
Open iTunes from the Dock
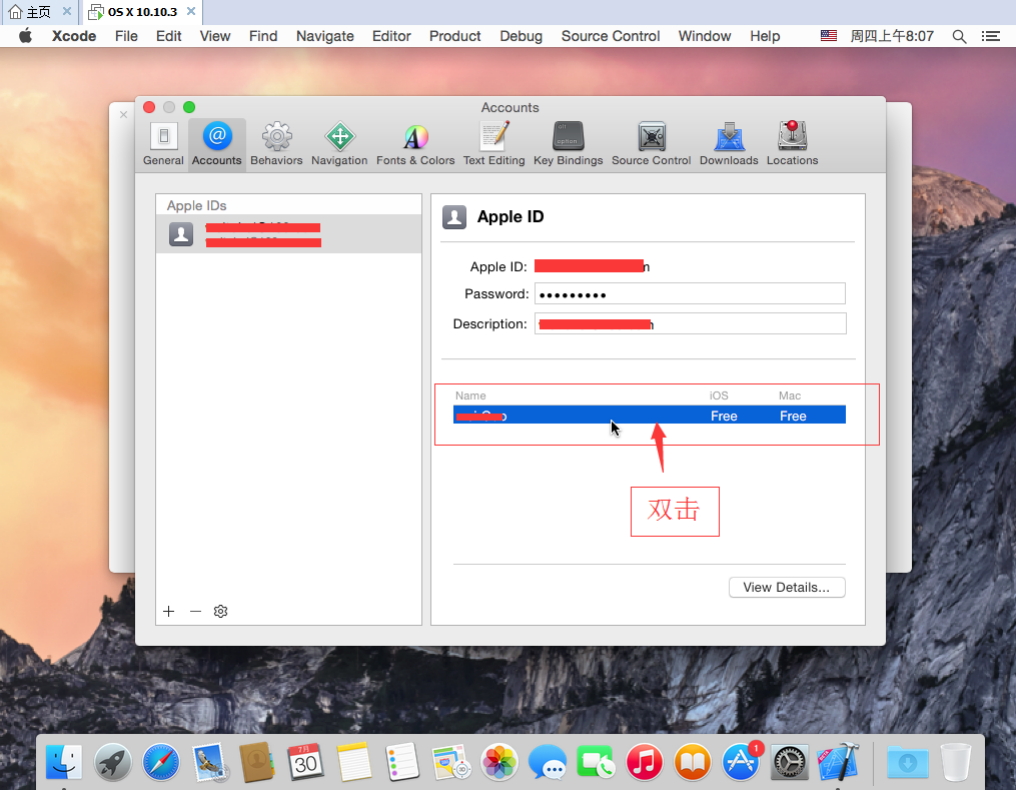pyautogui.click(x=644, y=761)
